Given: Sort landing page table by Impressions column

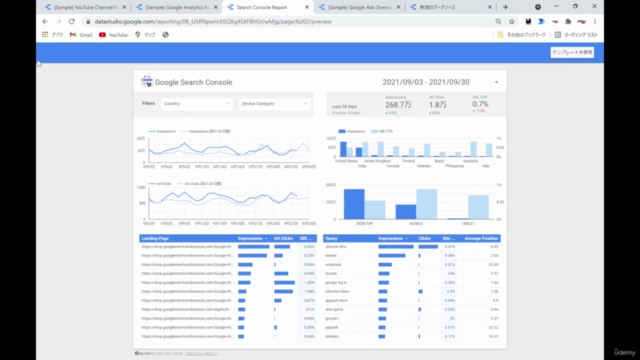Looking at the screenshot, I should [252, 238].
